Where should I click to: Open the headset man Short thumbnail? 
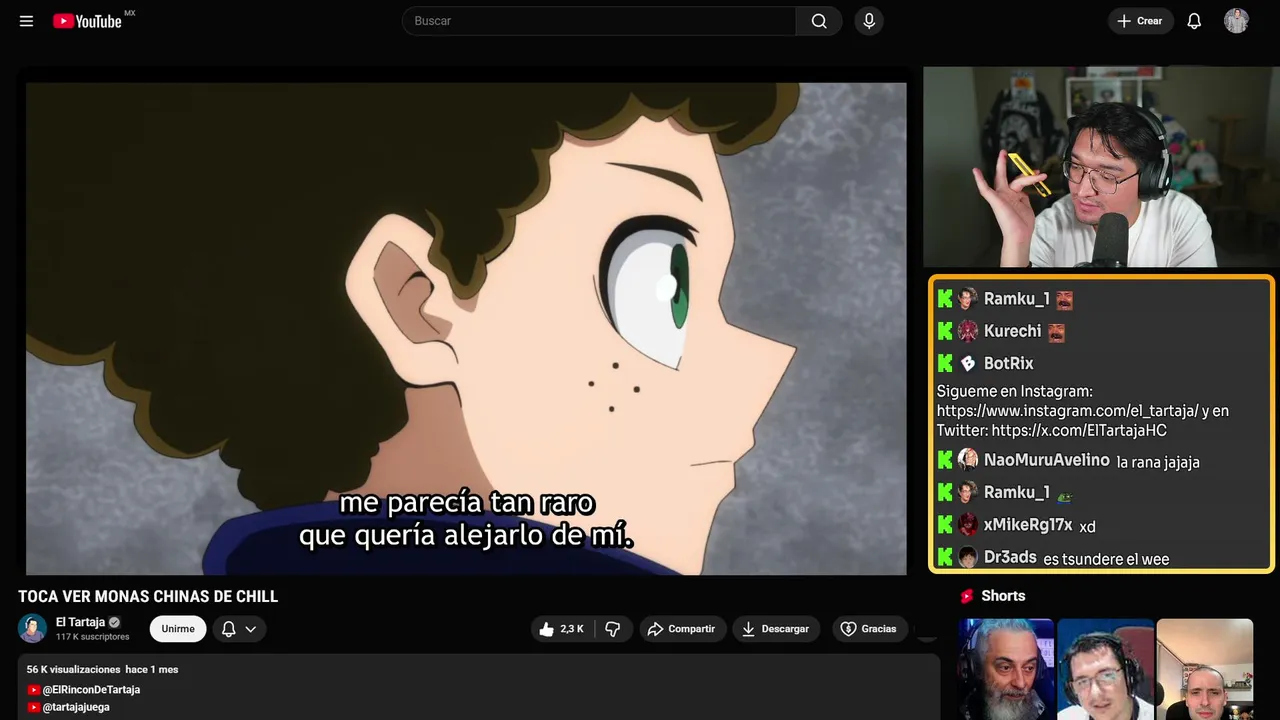(x=1105, y=669)
